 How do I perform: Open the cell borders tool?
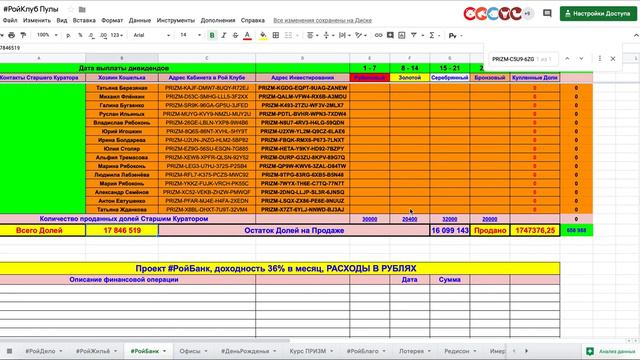point(276,36)
